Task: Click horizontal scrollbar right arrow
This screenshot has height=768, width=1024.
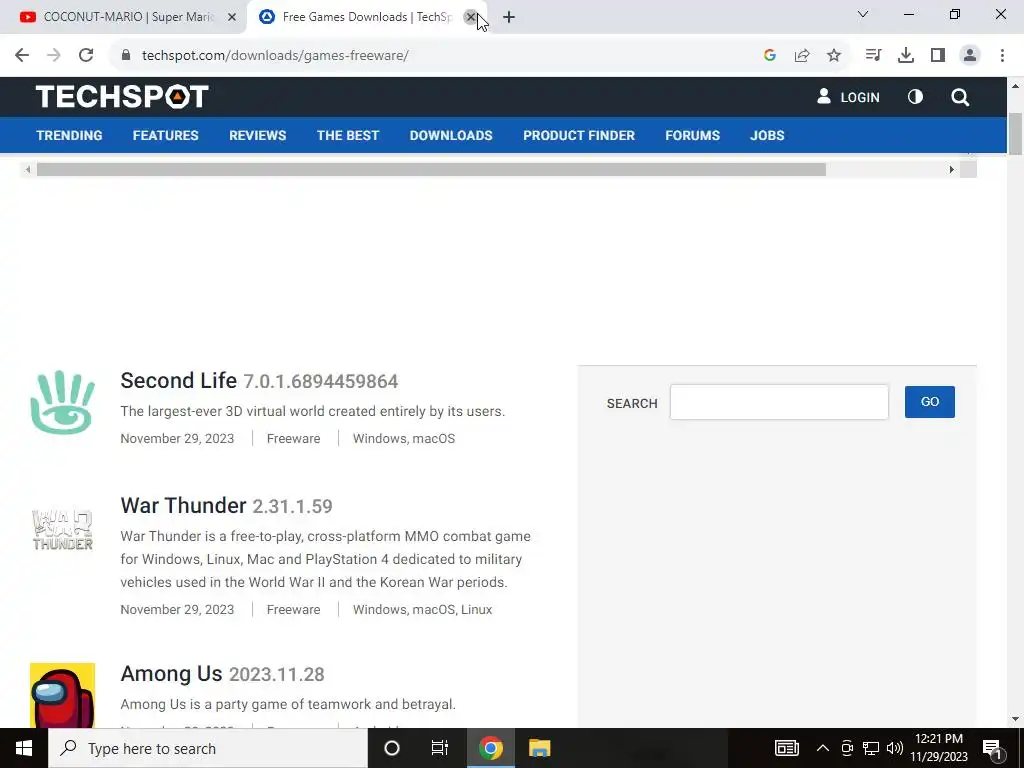Action: [952, 170]
